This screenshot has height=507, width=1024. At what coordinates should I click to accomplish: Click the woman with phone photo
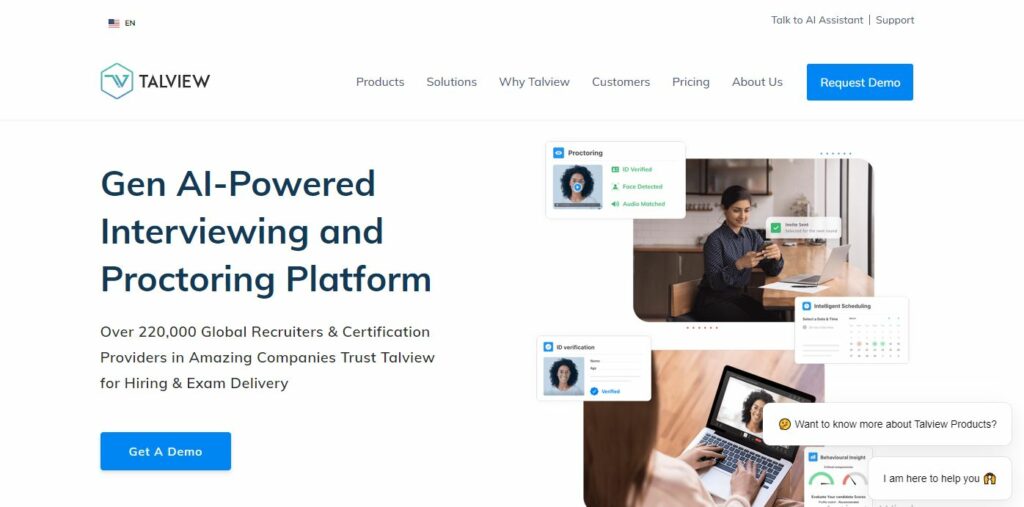coord(753,240)
